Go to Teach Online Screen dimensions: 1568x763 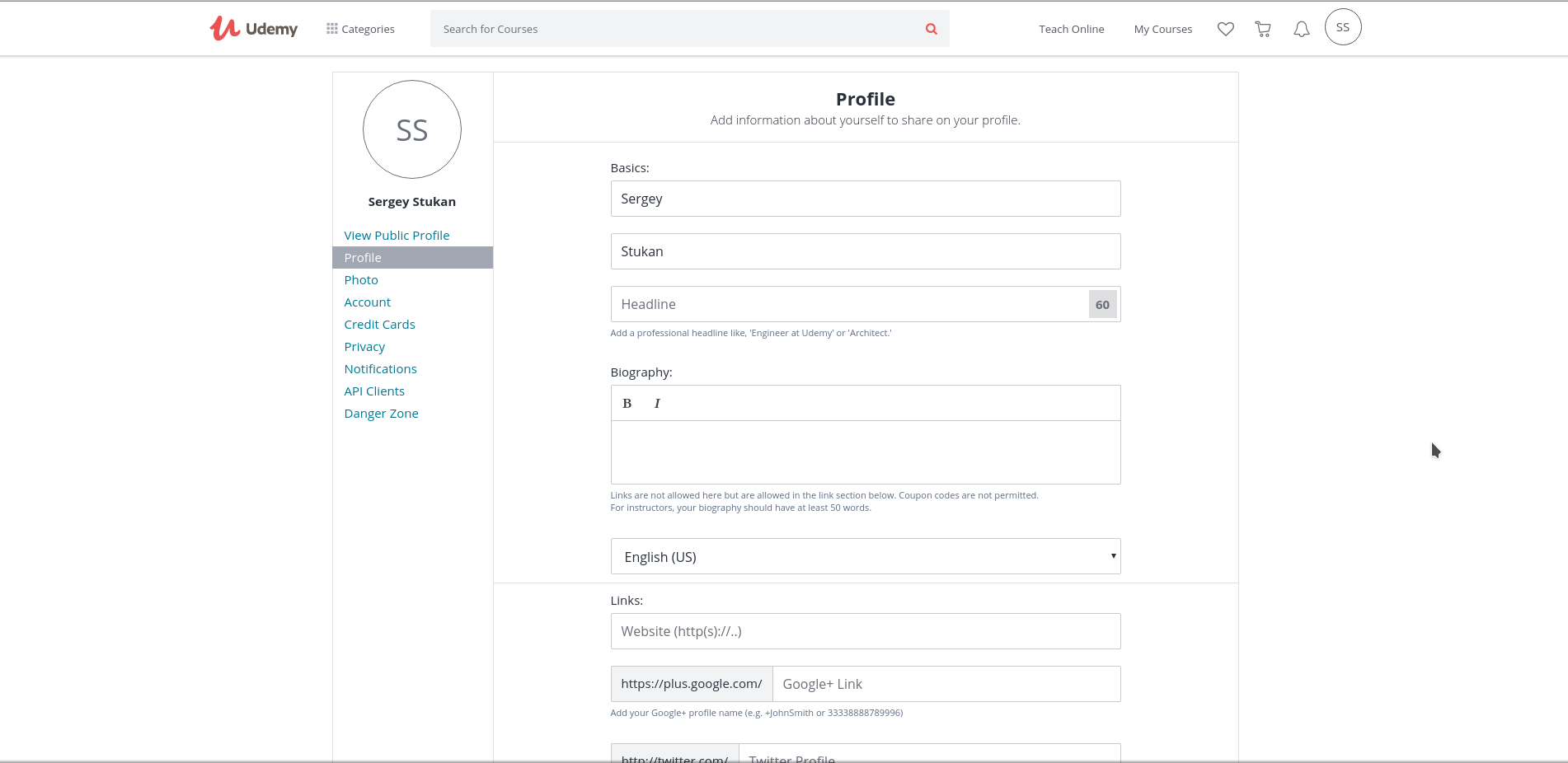point(1071,29)
